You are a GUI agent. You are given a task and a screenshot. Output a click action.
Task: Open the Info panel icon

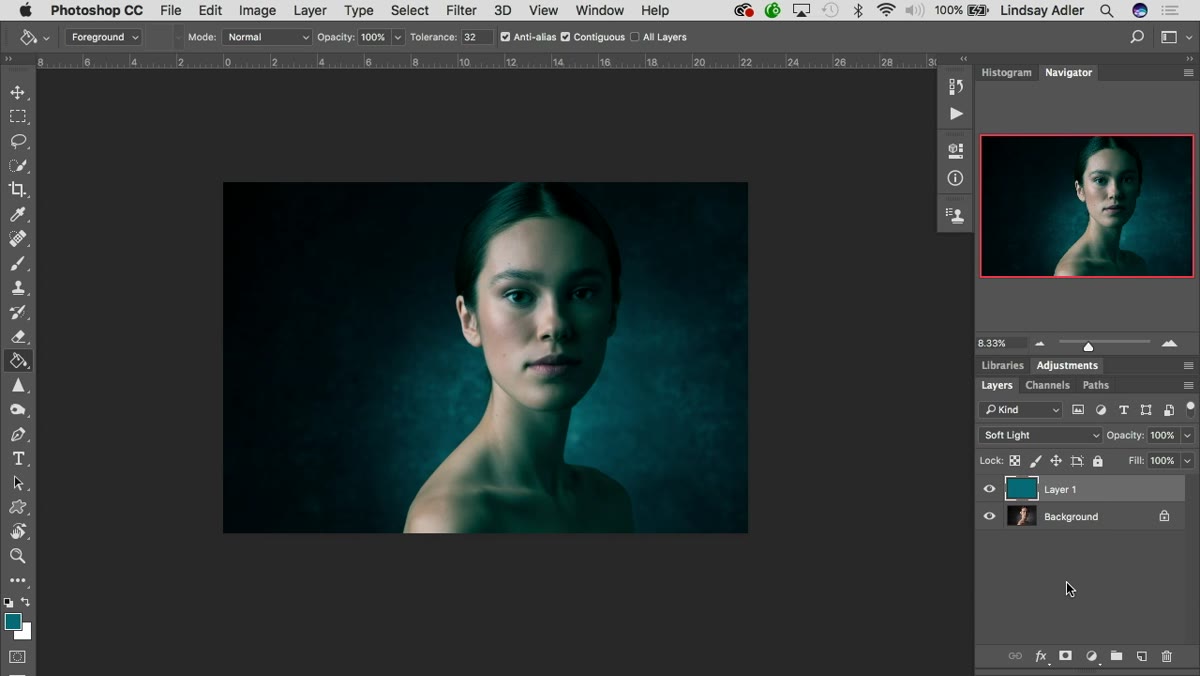coord(956,178)
